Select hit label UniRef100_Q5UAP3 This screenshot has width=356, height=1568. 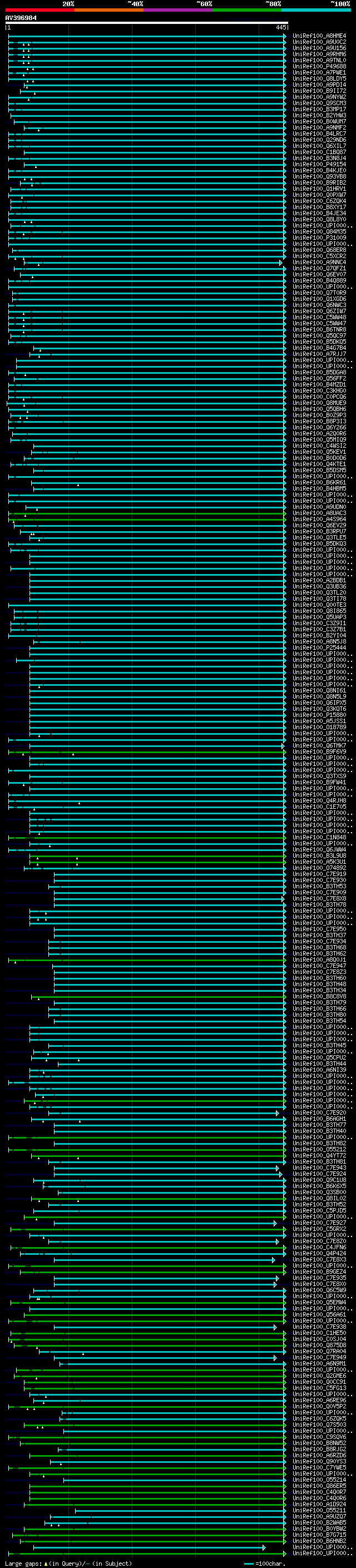[319, 617]
